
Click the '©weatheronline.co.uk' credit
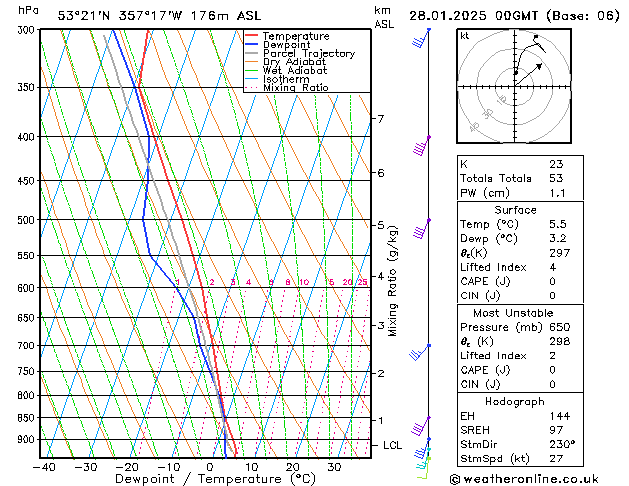click(524, 479)
